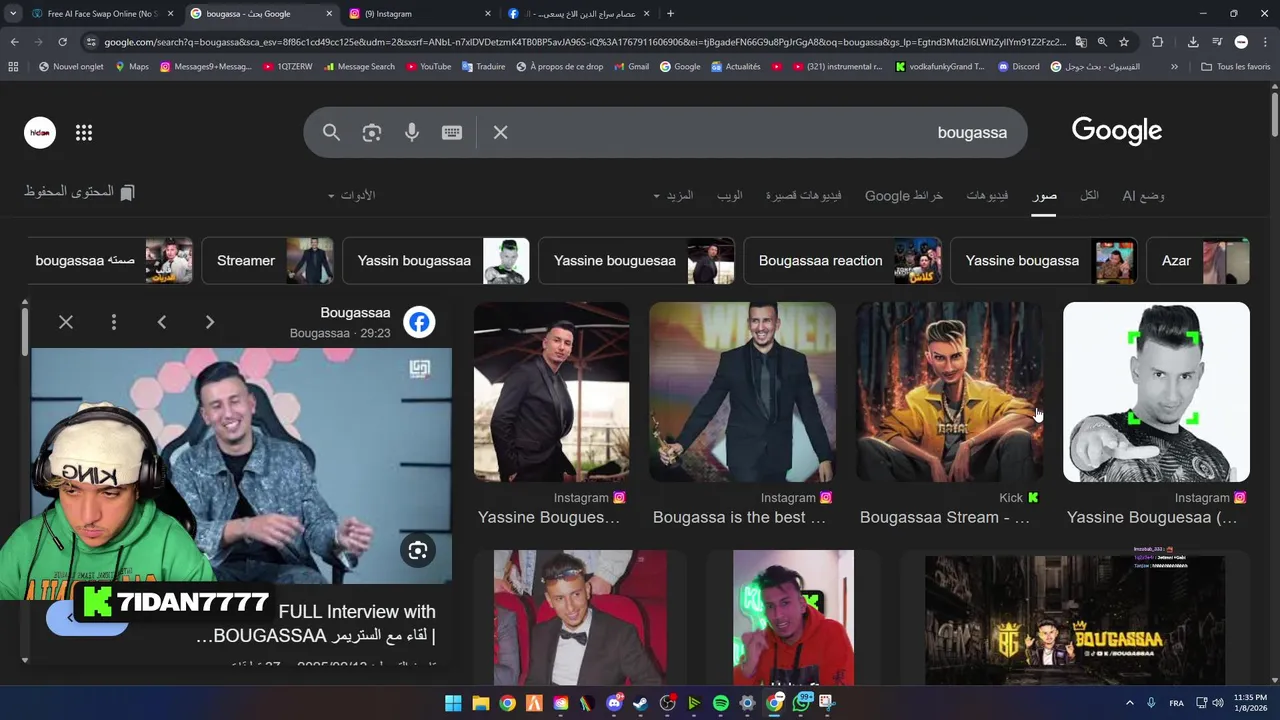
Task: Select the Yassine bouguesaa filter chip
Action: (636, 260)
